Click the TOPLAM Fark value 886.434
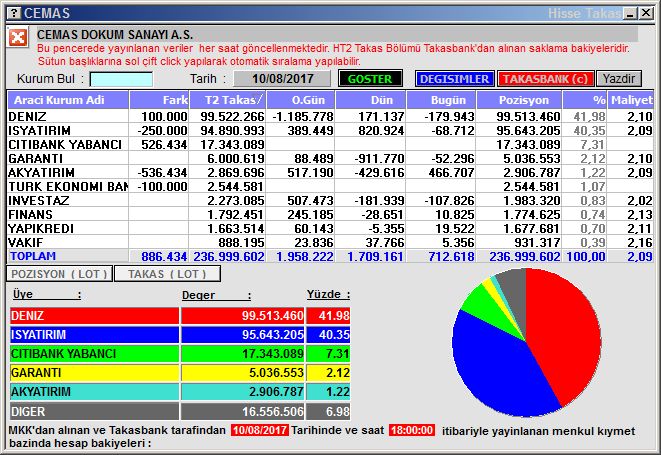661x455 pixels. [164, 256]
